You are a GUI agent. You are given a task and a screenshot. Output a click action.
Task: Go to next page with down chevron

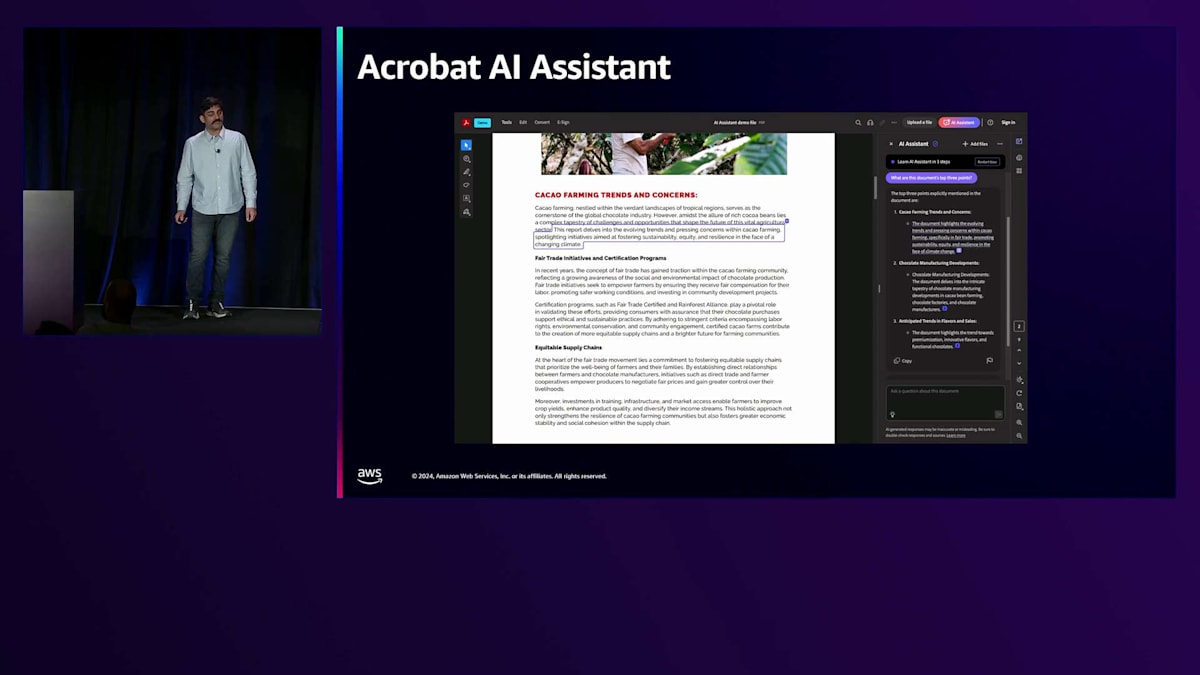1019,363
